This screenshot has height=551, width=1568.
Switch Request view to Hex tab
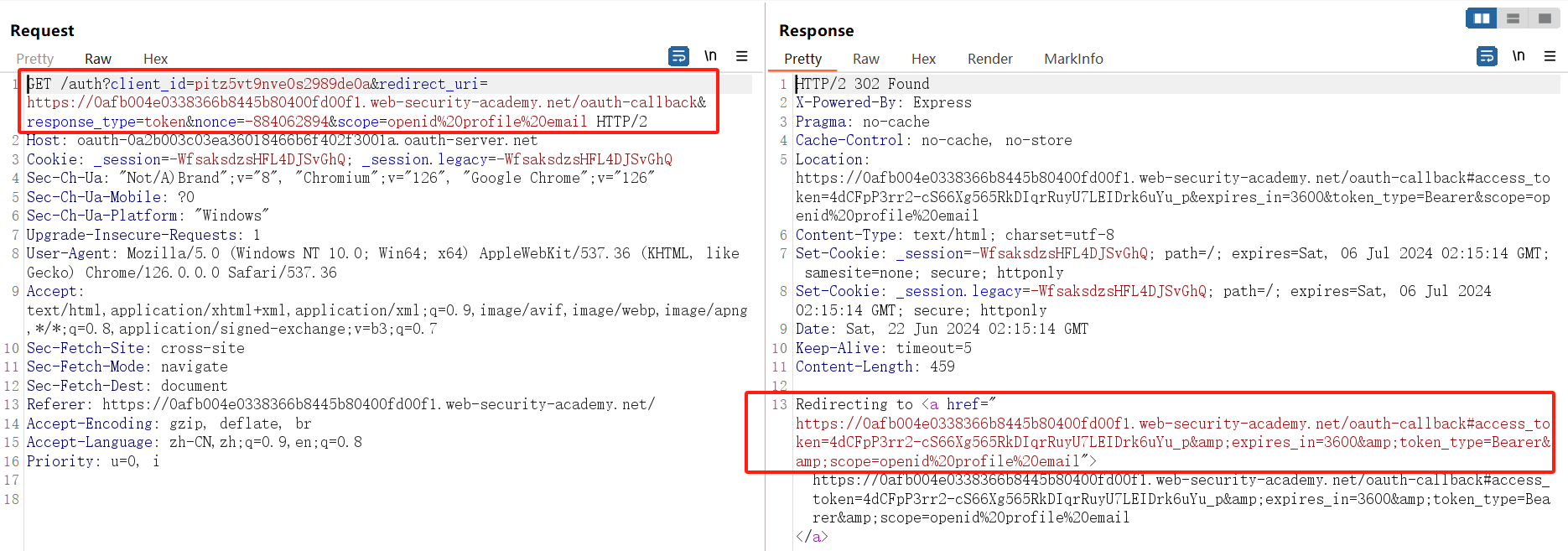(x=156, y=59)
